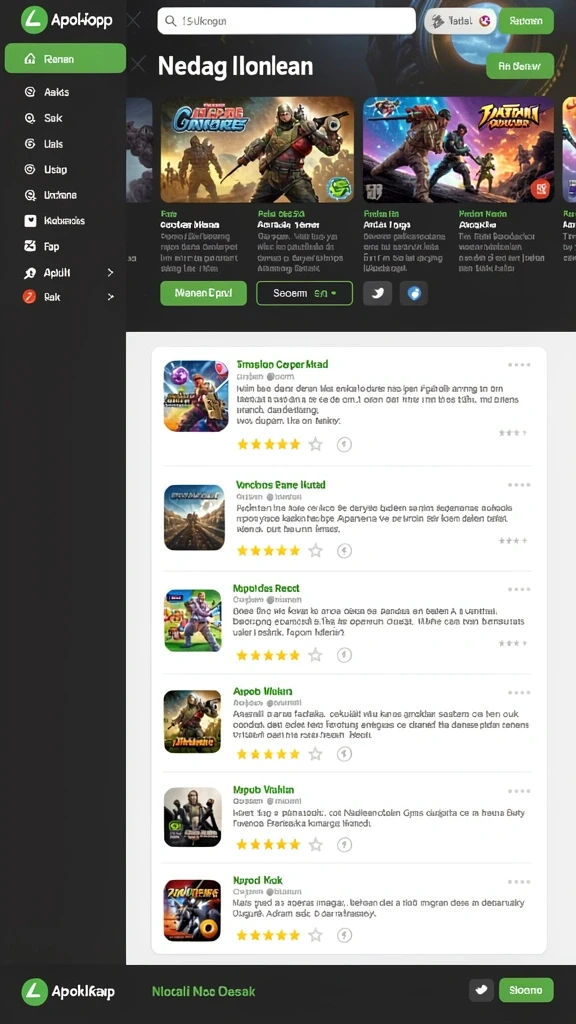This screenshot has width=576, height=1024.
Task: Click the green Rn Oeaw button
Action: pyautogui.click(x=520, y=66)
